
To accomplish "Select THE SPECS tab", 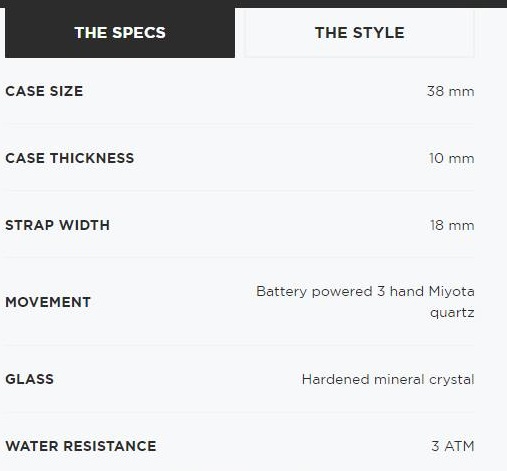I will [x=120, y=33].
